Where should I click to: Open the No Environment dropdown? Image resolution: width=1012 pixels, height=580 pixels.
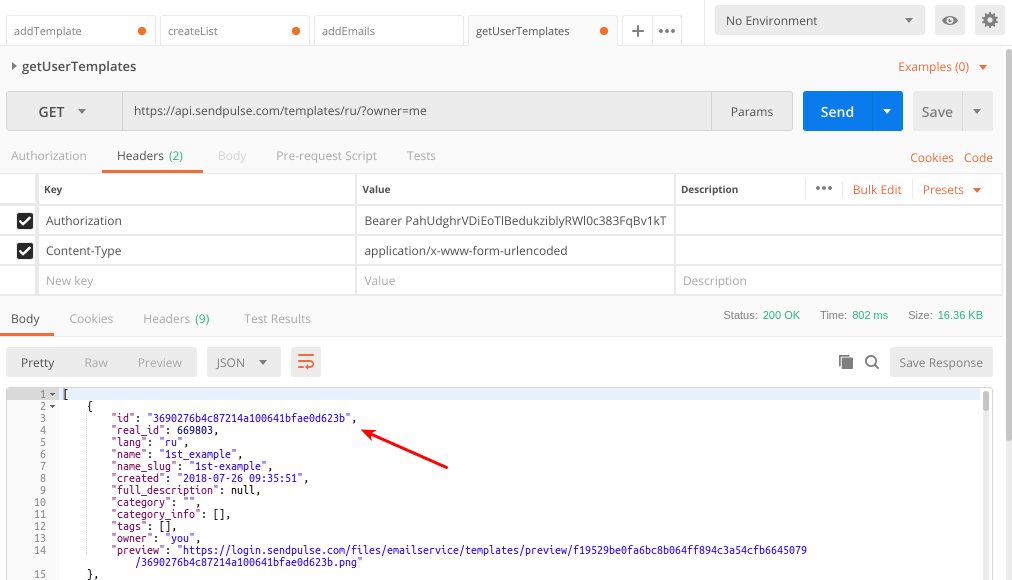(x=820, y=20)
